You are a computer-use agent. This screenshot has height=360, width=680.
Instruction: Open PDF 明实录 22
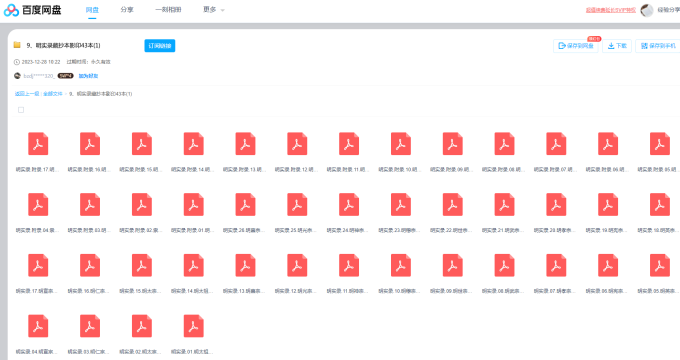453,205
